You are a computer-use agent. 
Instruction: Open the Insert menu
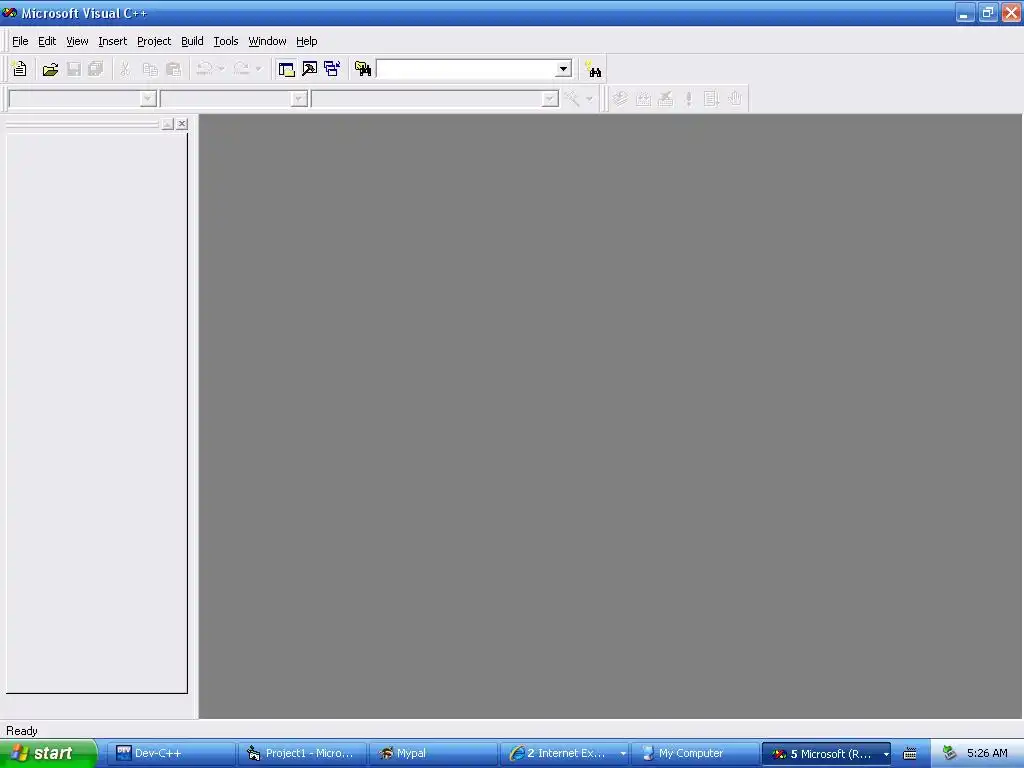pos(112,41)
